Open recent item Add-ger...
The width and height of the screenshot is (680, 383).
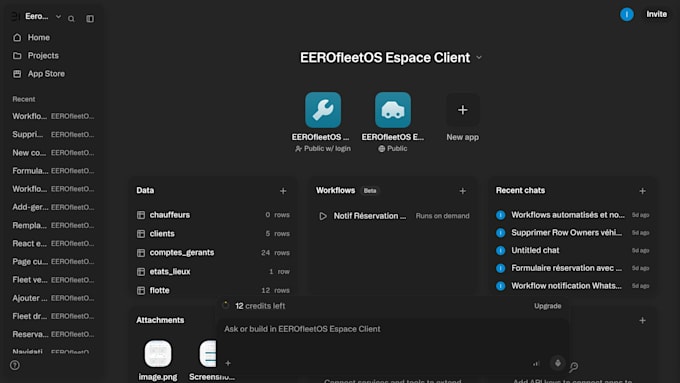pyautogui.click(x=53, y=207)
